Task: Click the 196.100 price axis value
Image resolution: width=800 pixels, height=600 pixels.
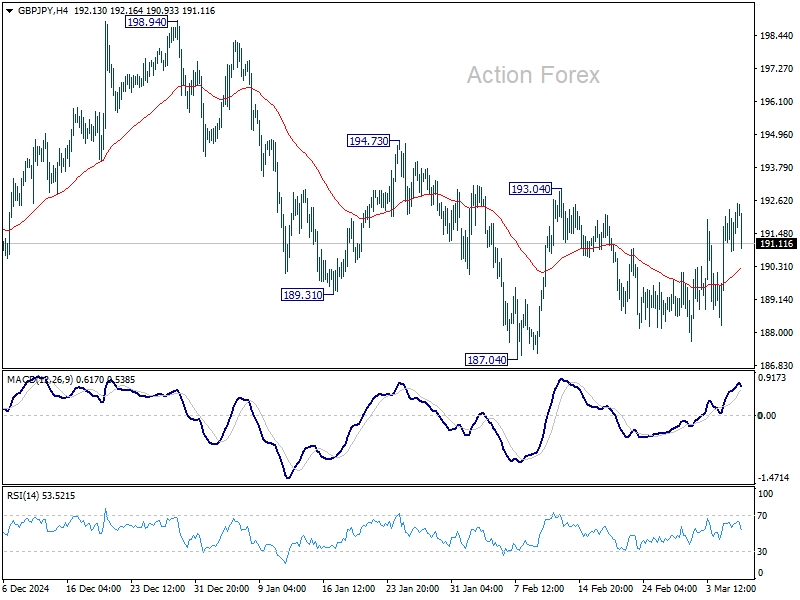Action: [x=777, y=102]
